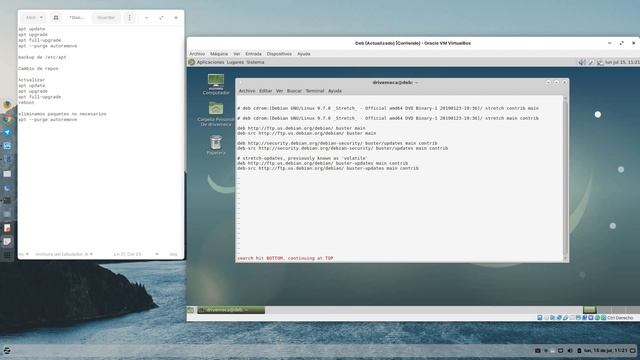640x360 pixels.
Task: Click new tab icon in text editor header
Action: (56, 18)
